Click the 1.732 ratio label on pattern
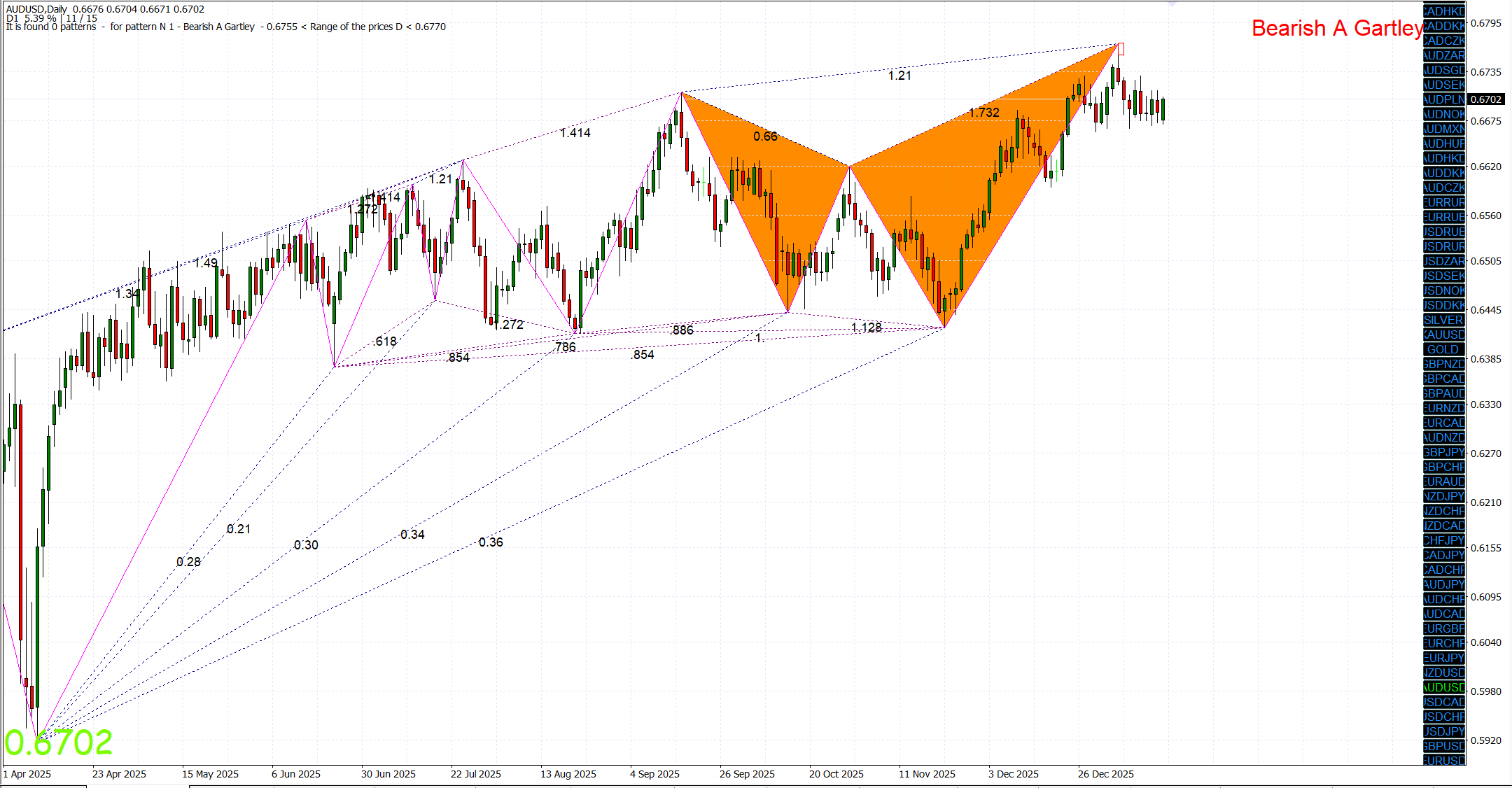 point(984,113)
